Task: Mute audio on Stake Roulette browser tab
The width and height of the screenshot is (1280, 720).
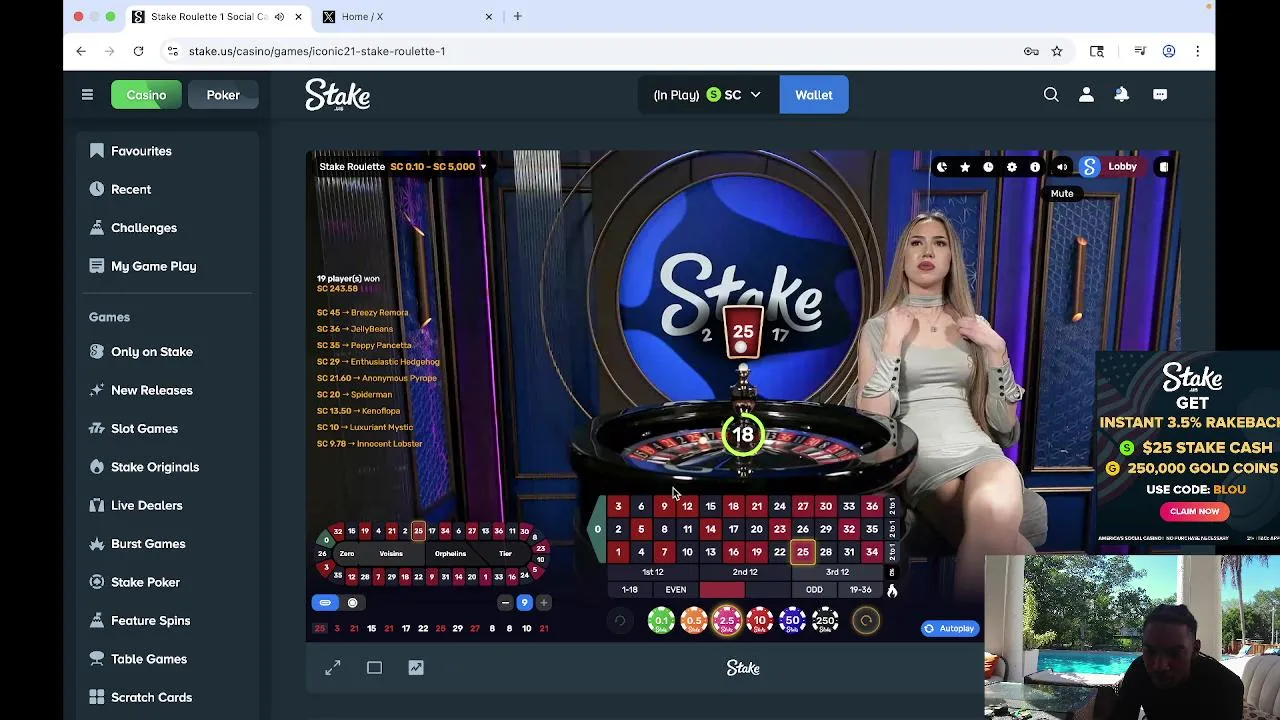Action: coord(279,17)
